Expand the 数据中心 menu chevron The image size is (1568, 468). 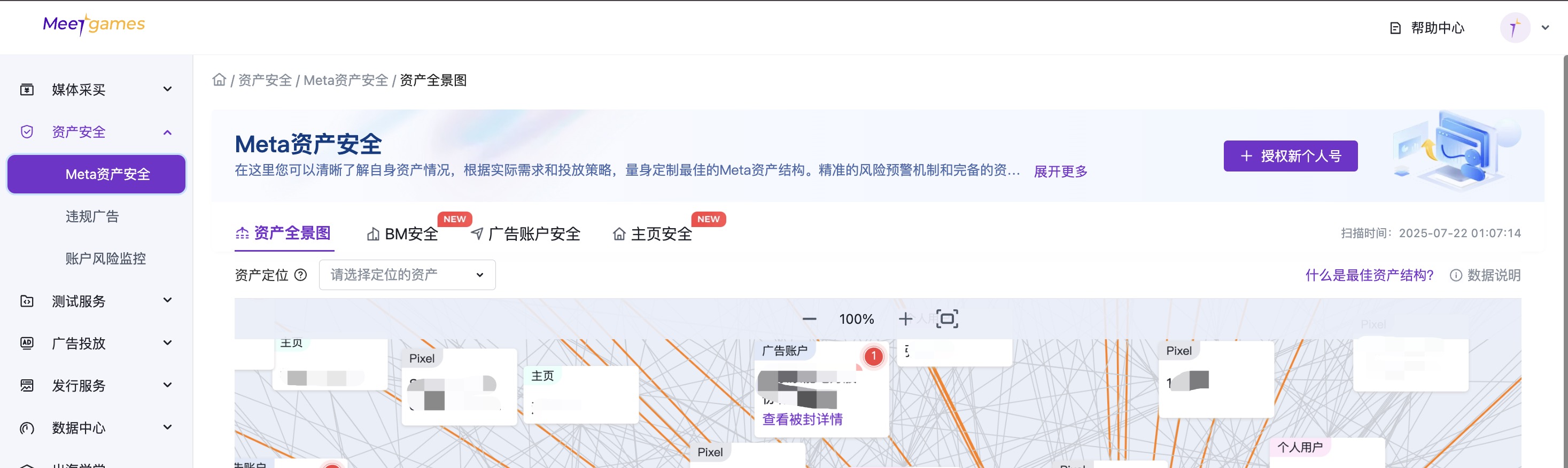pos(167,428)
